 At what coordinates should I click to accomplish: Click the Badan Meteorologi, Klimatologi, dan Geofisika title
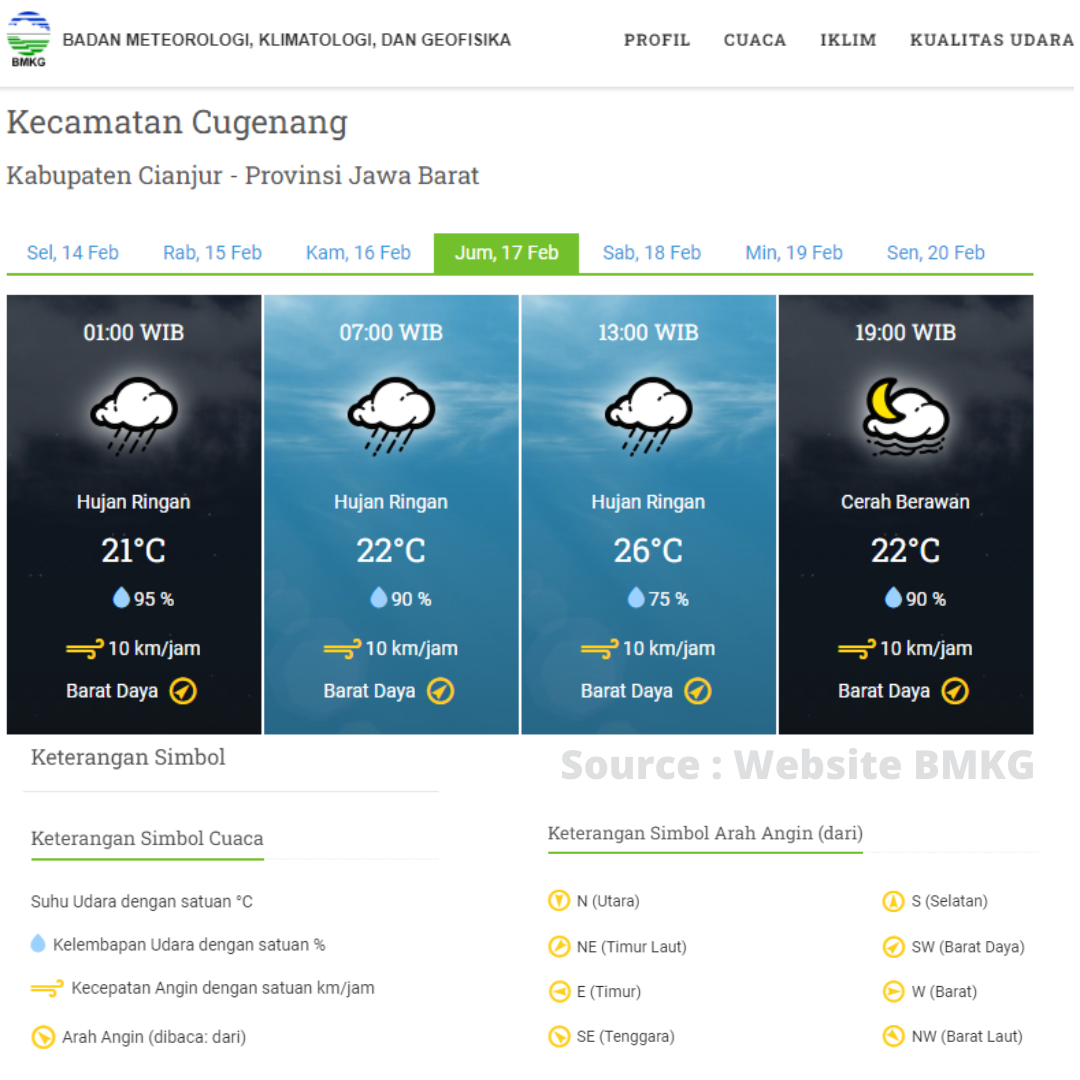pyautogui.click(x=287, y=40)
